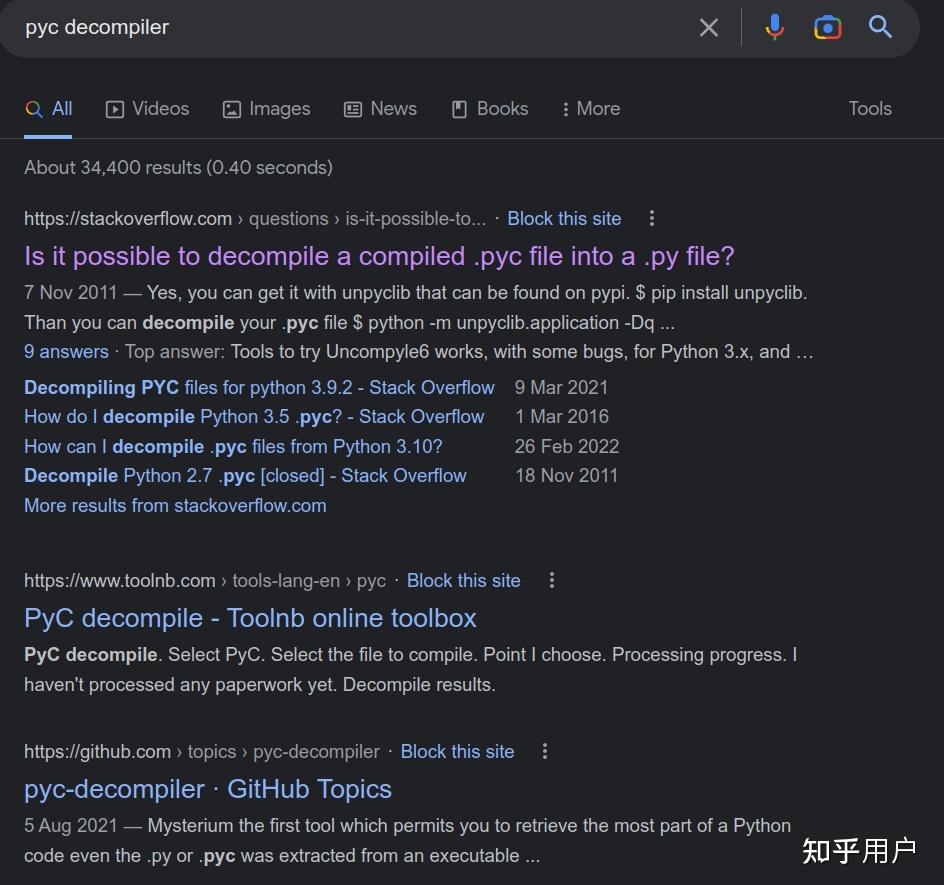Open the result about decompiling .pyc into .py

[x=379, y=256]
